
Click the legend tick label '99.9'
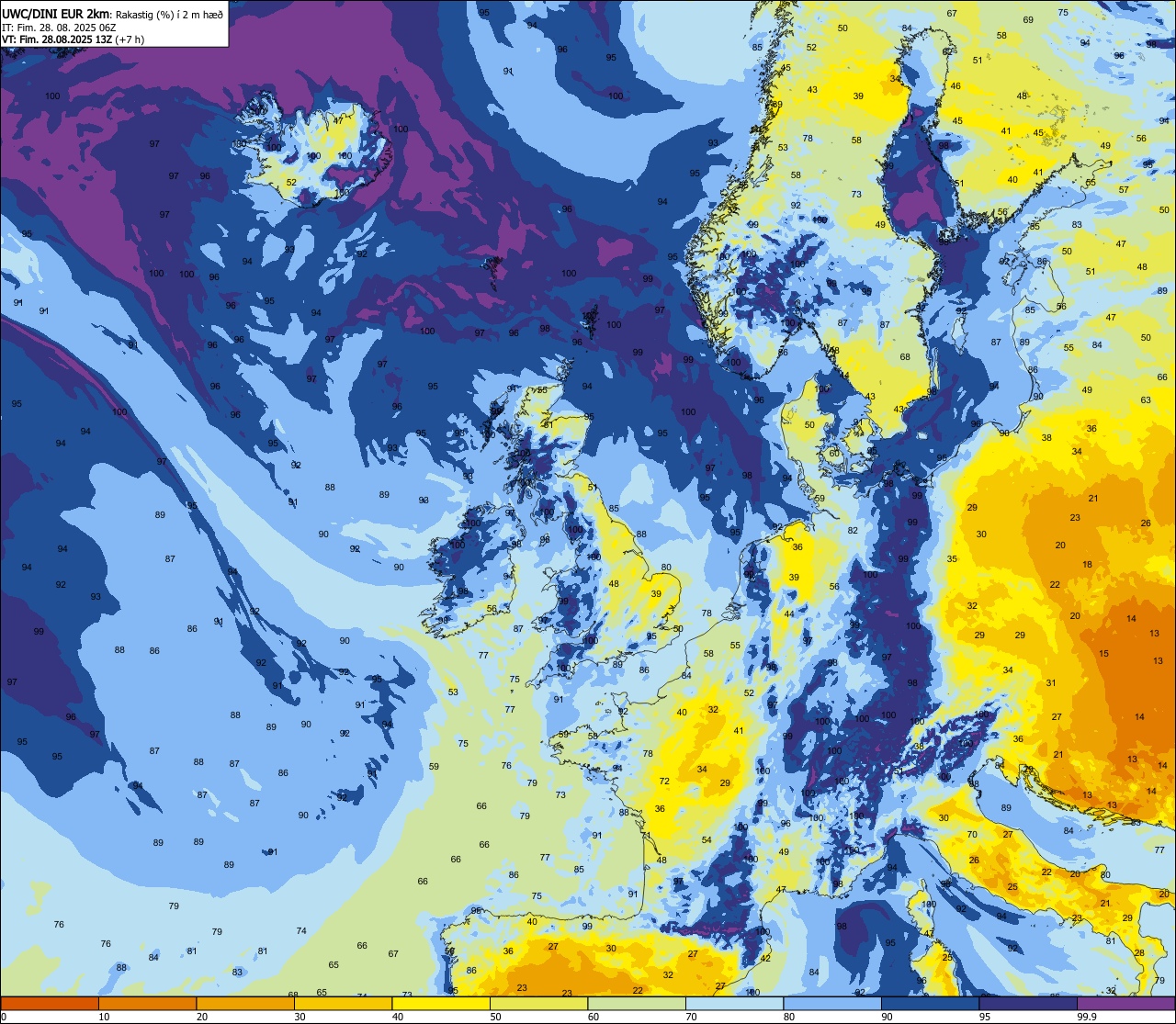[x=1085, y=1017]
